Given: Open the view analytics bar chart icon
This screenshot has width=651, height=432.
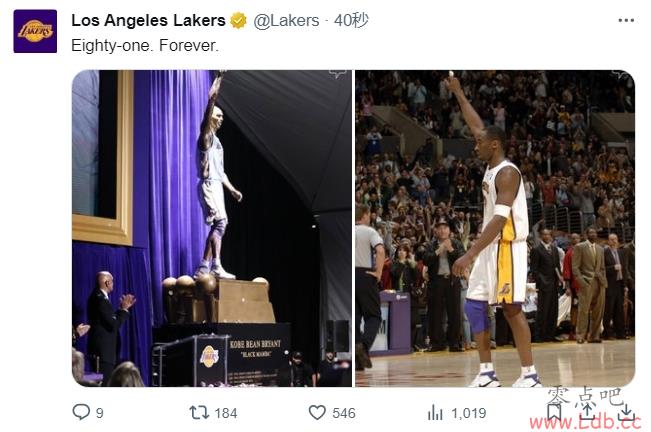Looking at the screenshot, I should (435, 412).
